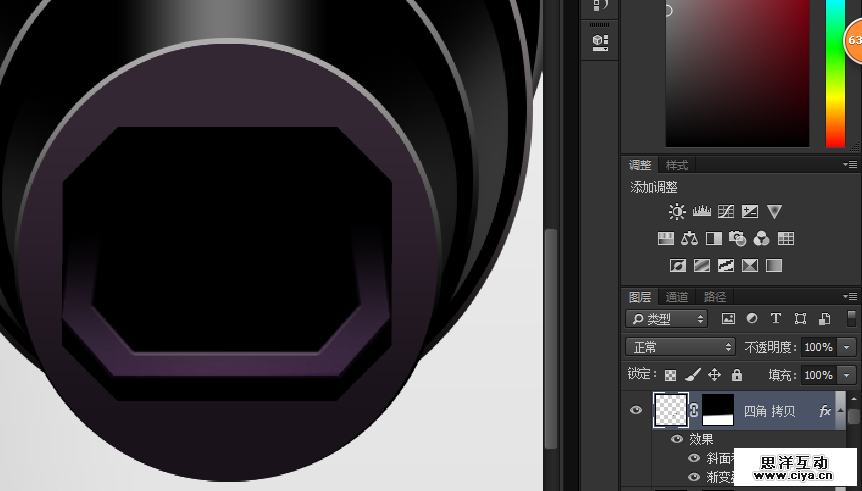The width and height of the screenshot is (862, 491).
Task: Add a Brightness/Contrast adjustment
Action: (x=678, y=212)
